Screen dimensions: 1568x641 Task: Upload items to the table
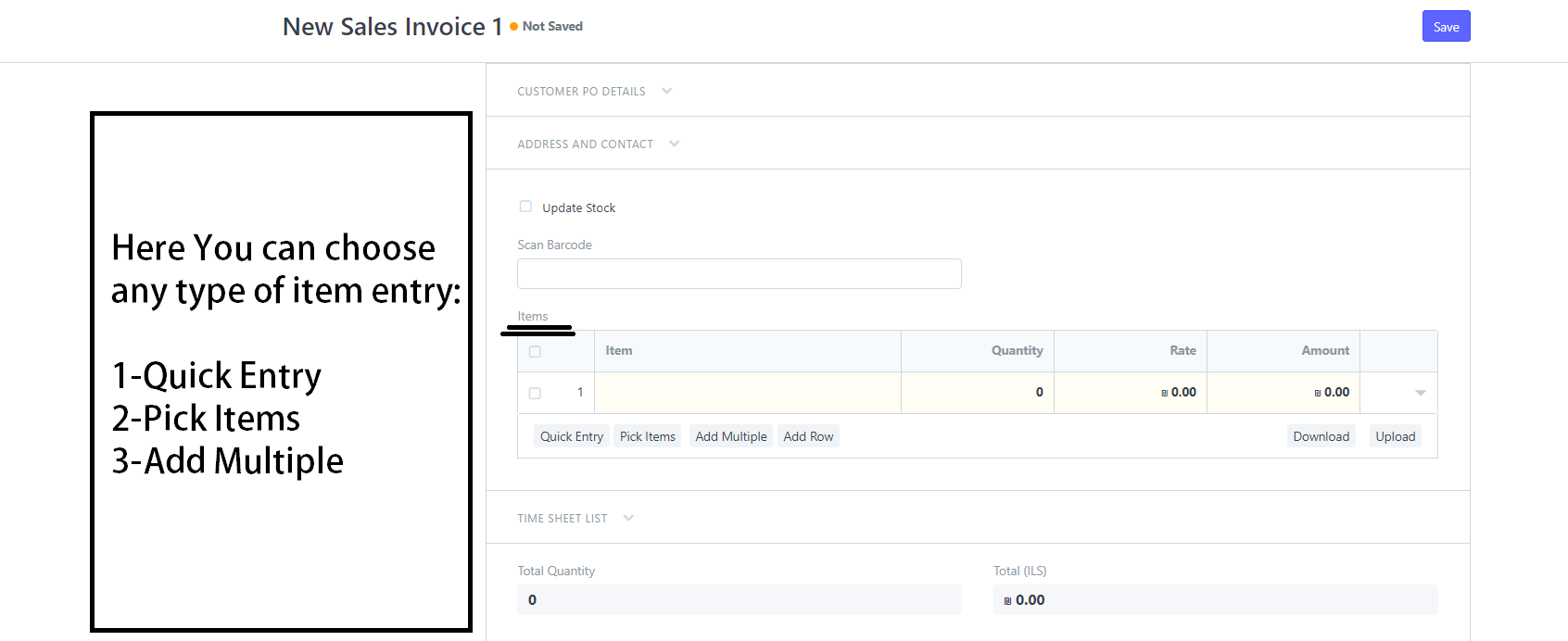pos(1395,436)
